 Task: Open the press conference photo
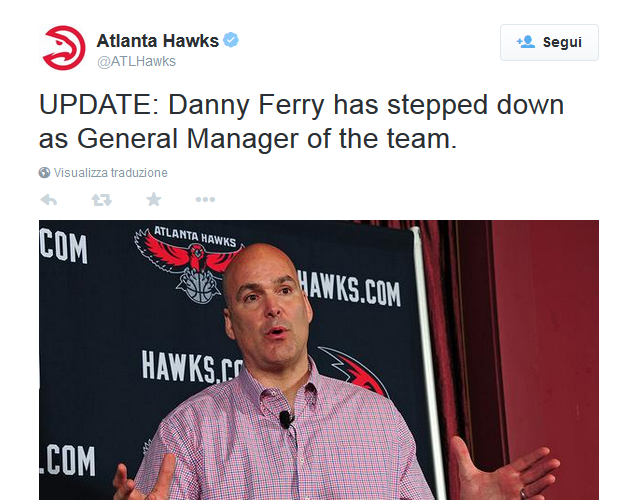click(x=318, y=360)
